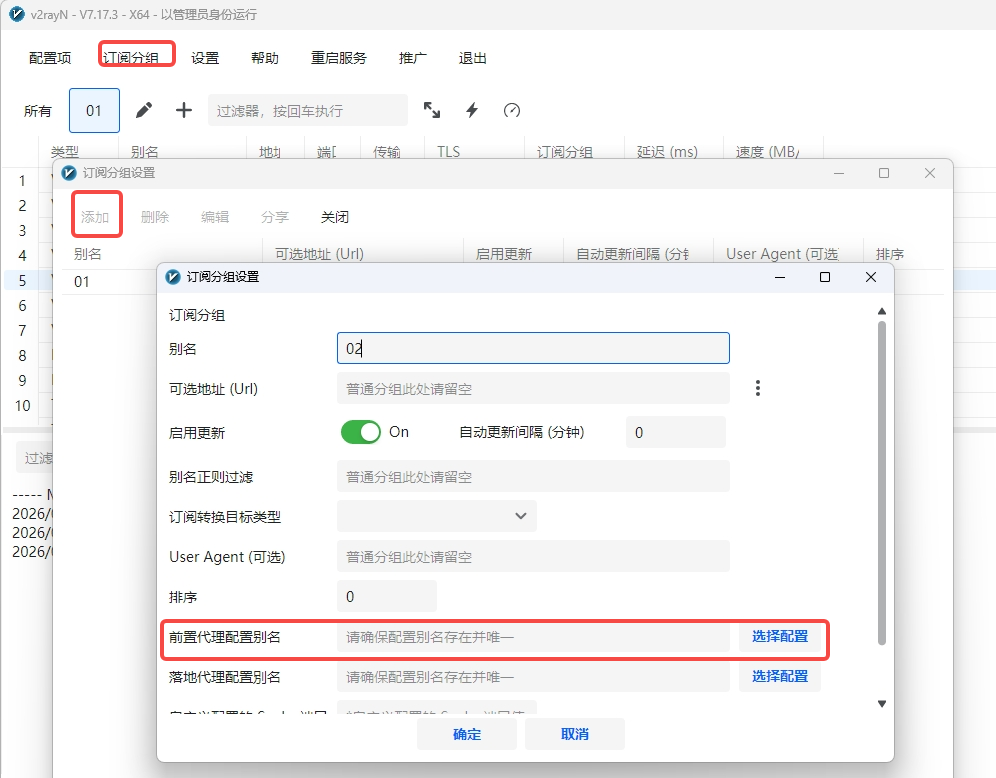Viewport: 996px width, 778px height.
Task: Click the 自动更新间隔 (分钟) value field
Action: 675,433
